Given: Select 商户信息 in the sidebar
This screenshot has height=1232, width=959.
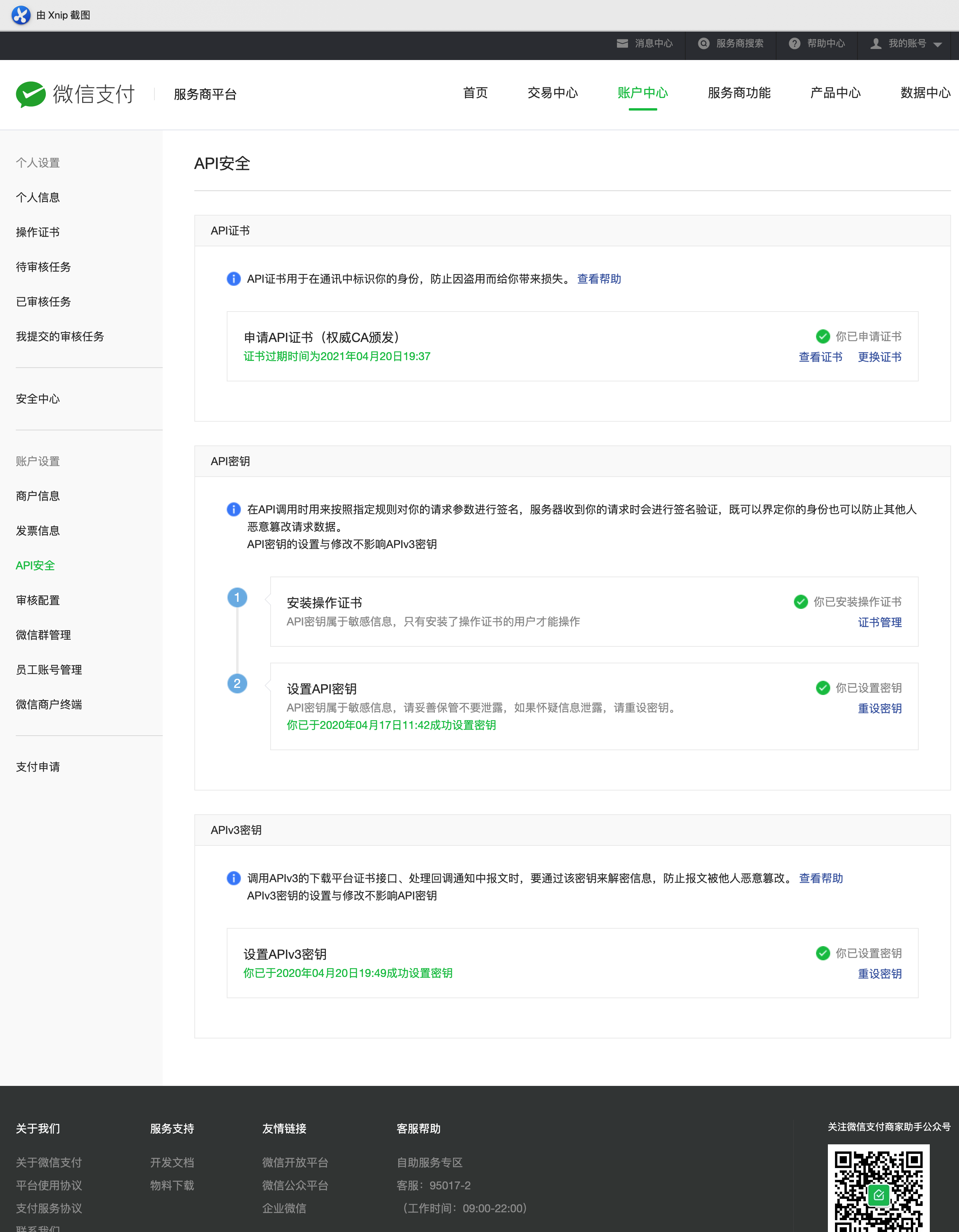Looking at the screenshot, I should coord(38,496).
